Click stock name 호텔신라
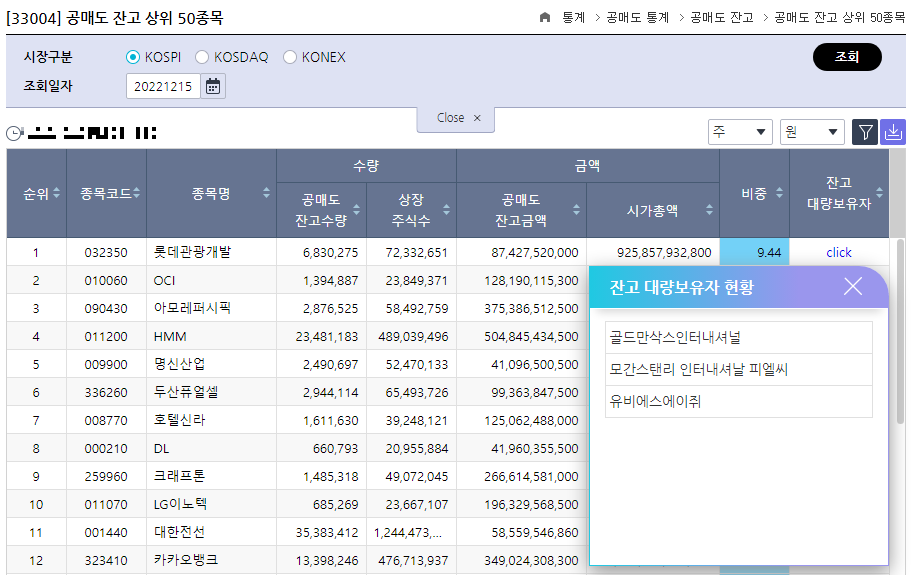 coord(179,420)
